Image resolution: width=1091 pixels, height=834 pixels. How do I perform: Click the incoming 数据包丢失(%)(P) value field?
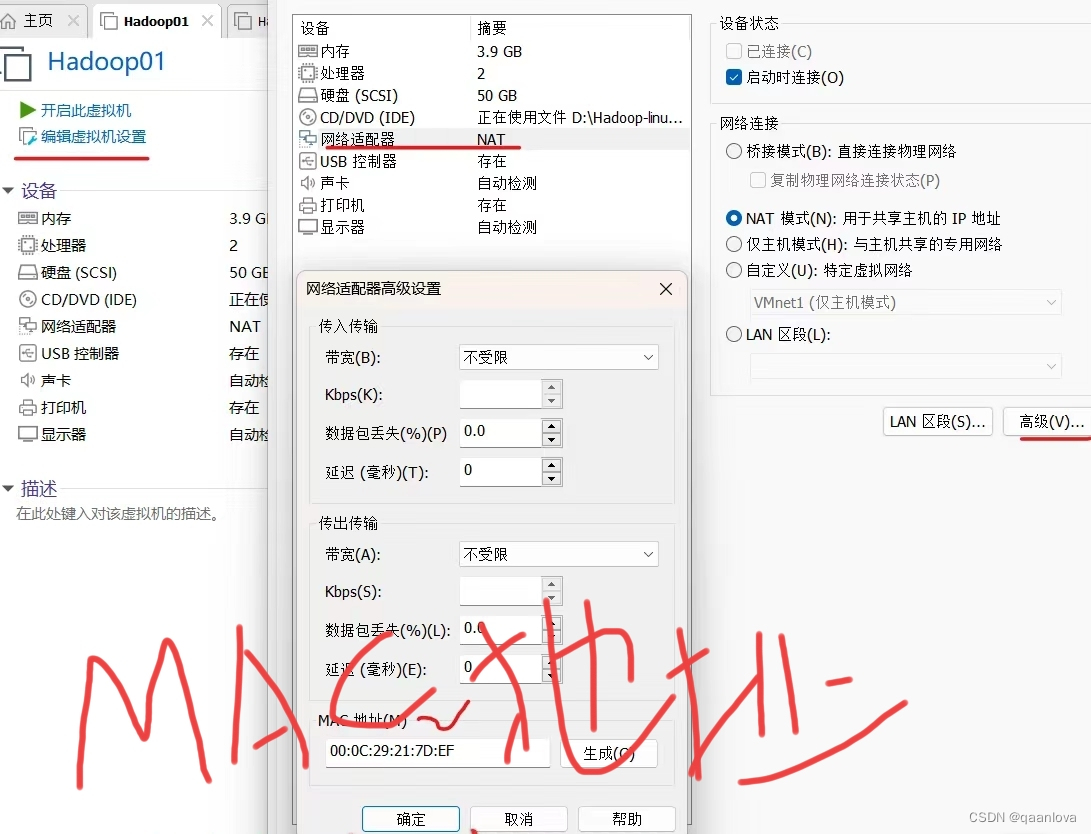[501, 433]
